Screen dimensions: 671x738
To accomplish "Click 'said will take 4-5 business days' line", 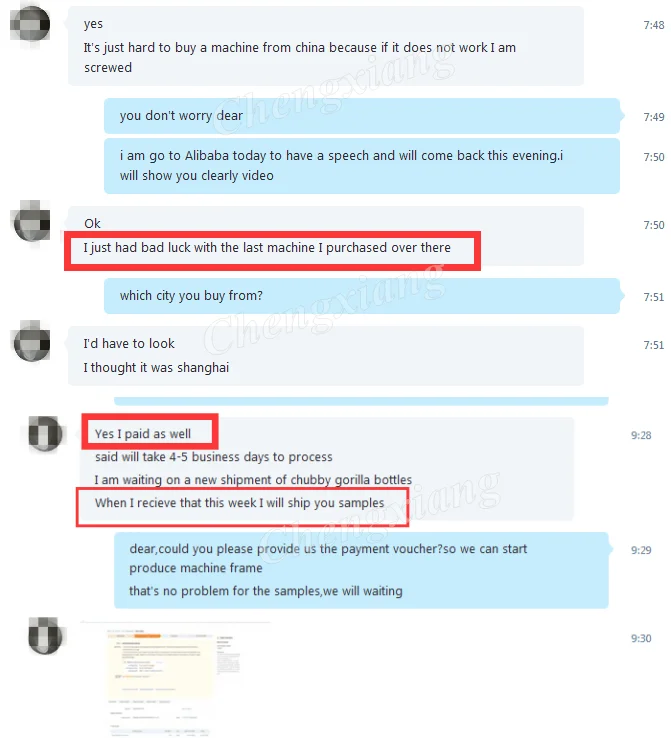I will point(214,457).
